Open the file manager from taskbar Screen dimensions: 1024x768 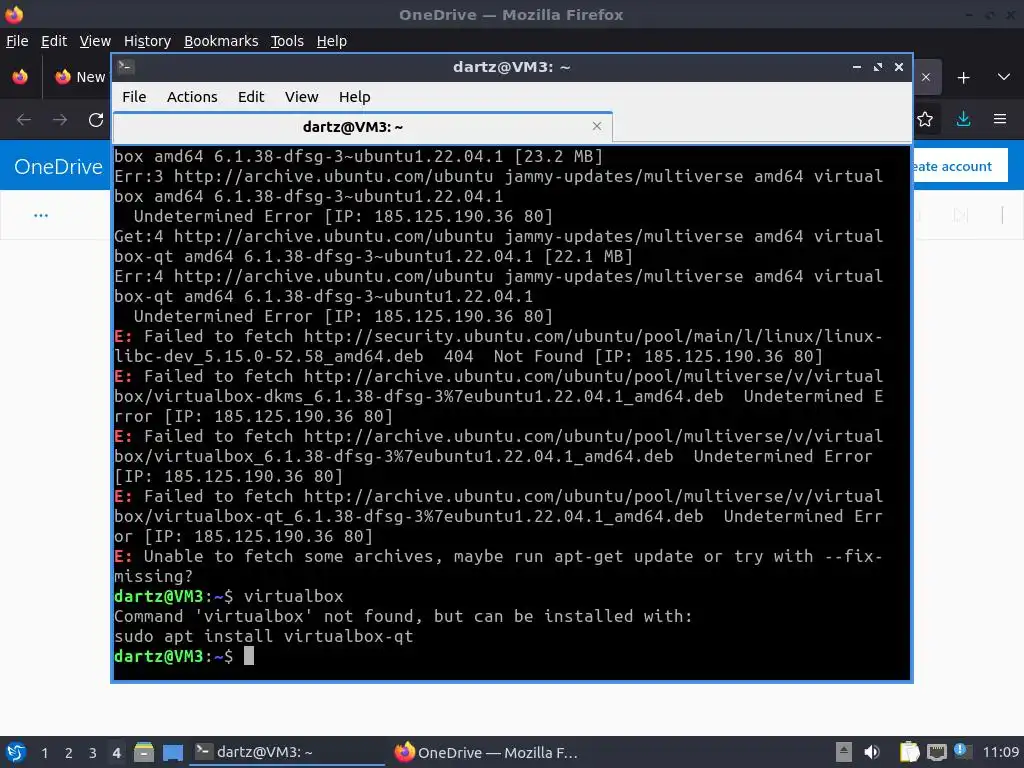[144, 752]
